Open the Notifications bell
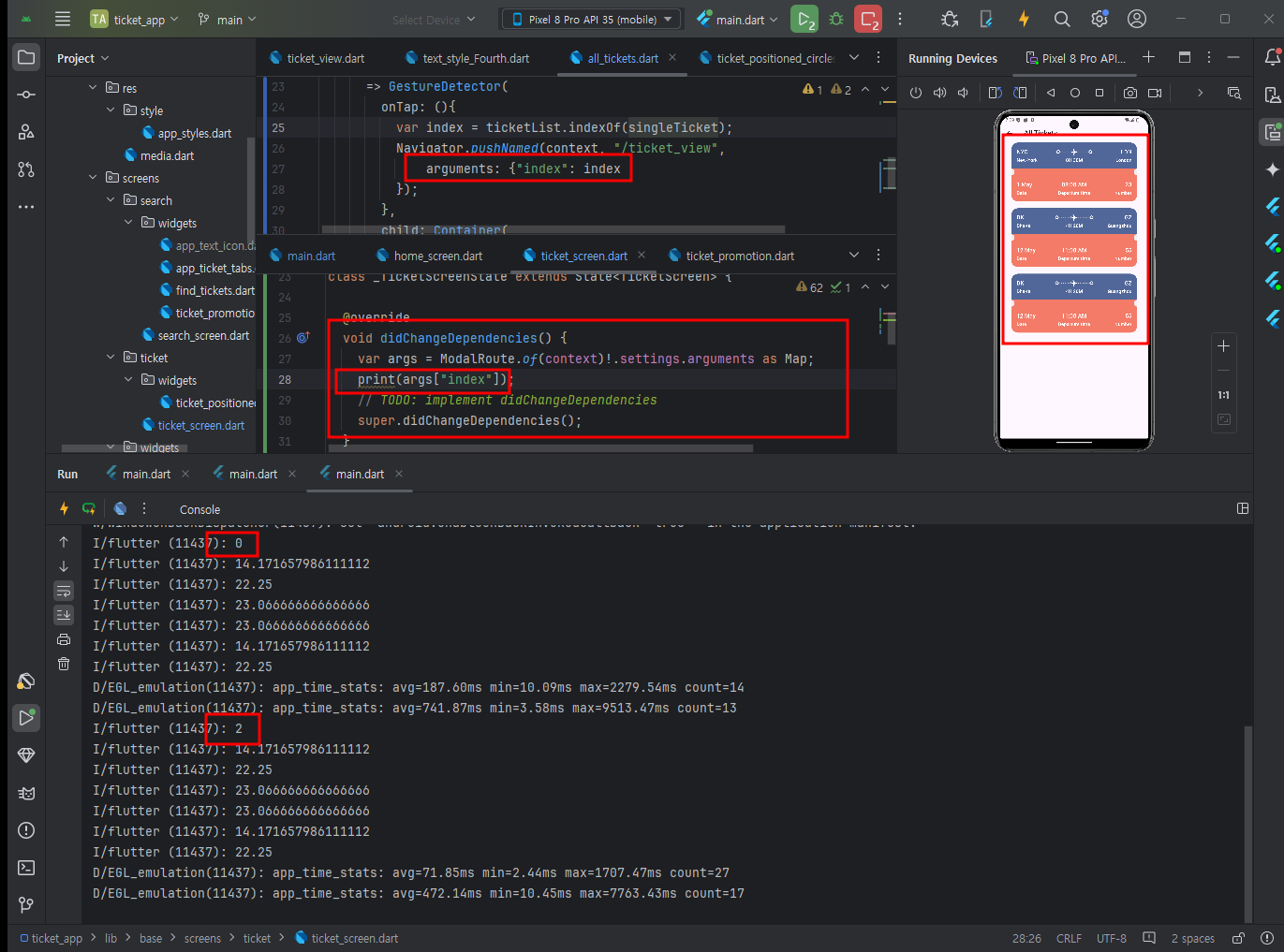The image size is (1284, 952). tap(1272, 57)
